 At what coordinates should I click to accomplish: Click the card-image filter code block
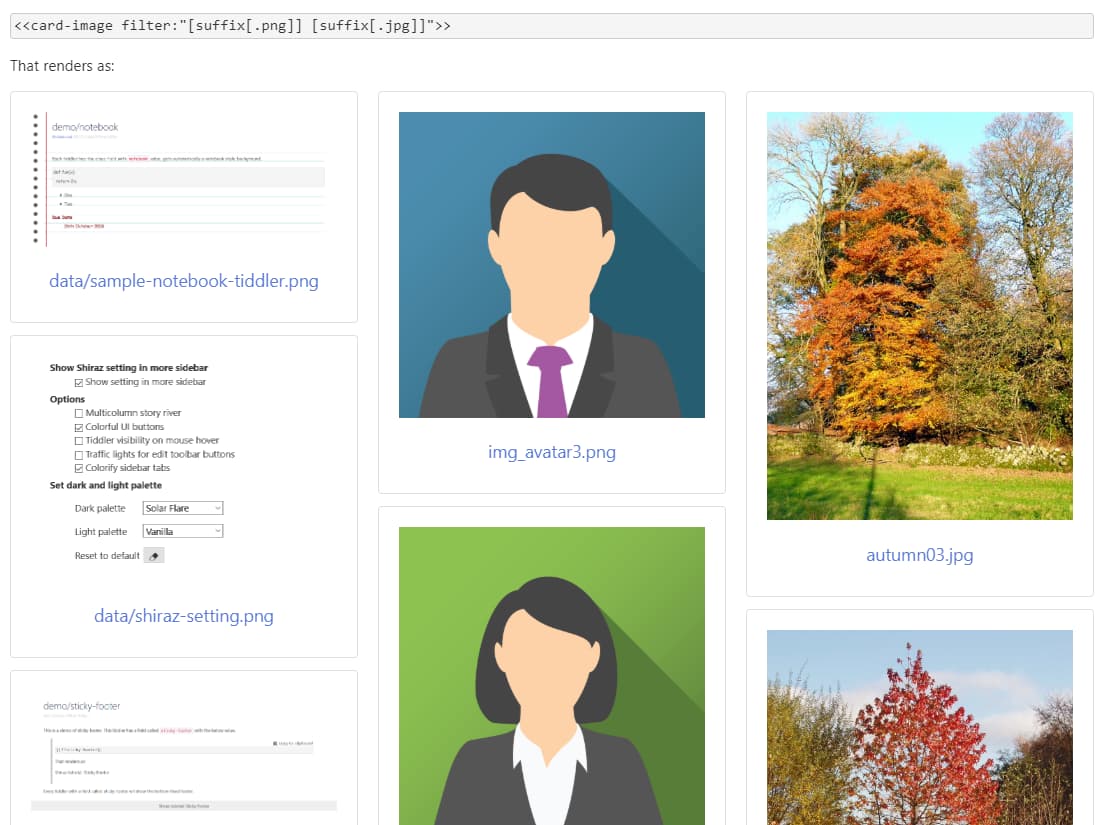(x=551, y=26)
